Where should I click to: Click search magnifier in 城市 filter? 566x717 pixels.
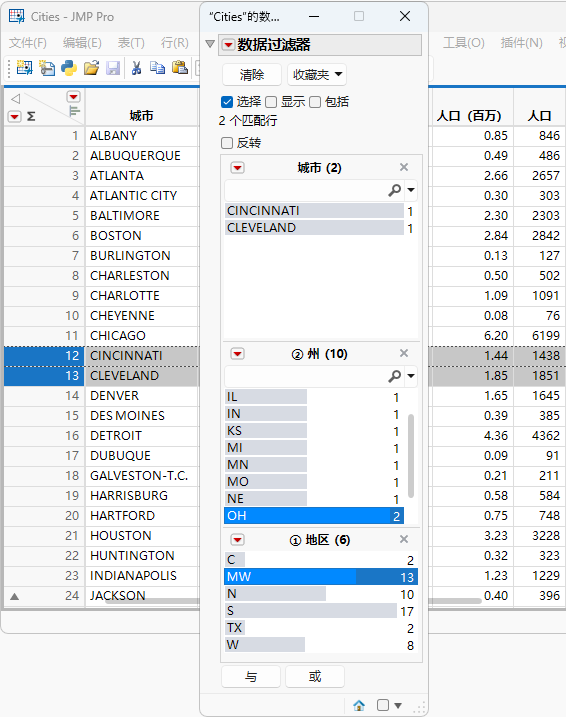pos(395,190)
